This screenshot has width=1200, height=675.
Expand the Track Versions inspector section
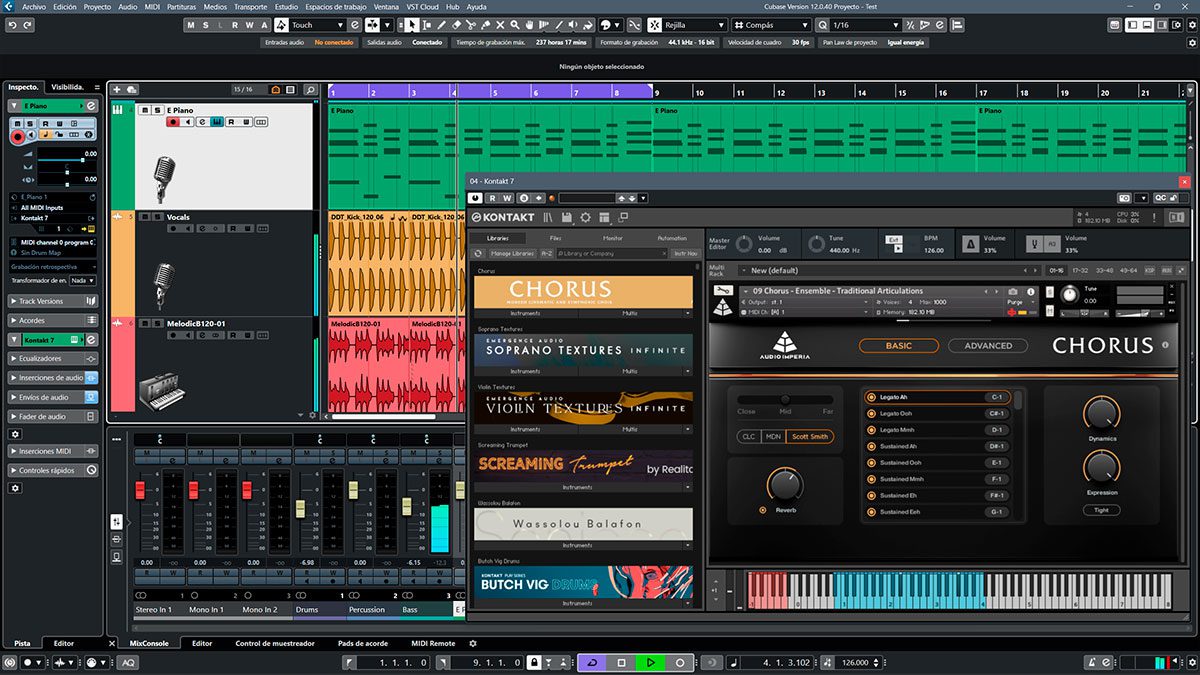pos(53,301)
